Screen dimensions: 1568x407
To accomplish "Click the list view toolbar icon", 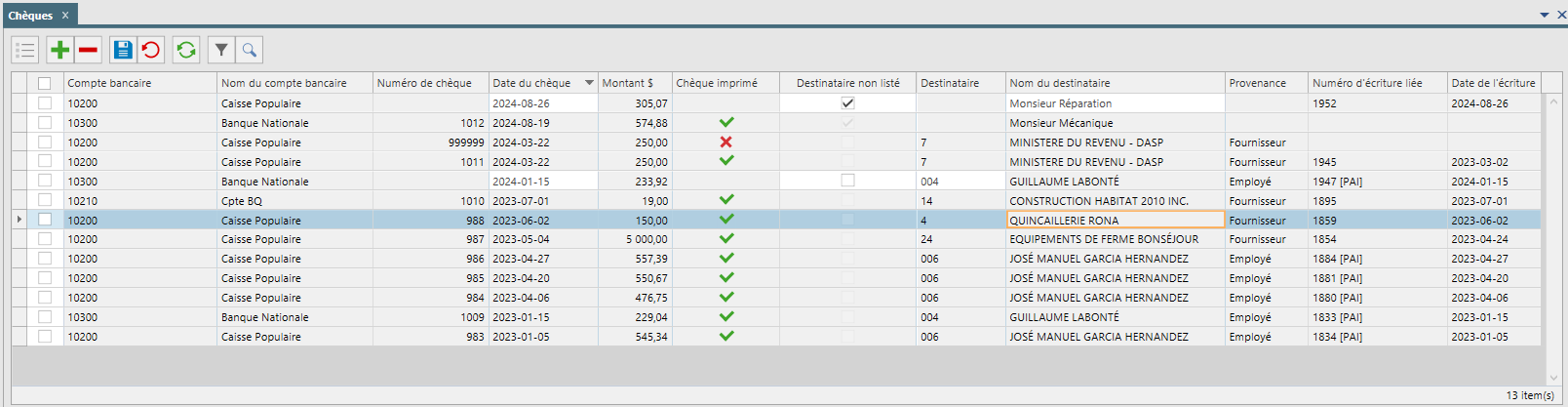I will point(26,50).
